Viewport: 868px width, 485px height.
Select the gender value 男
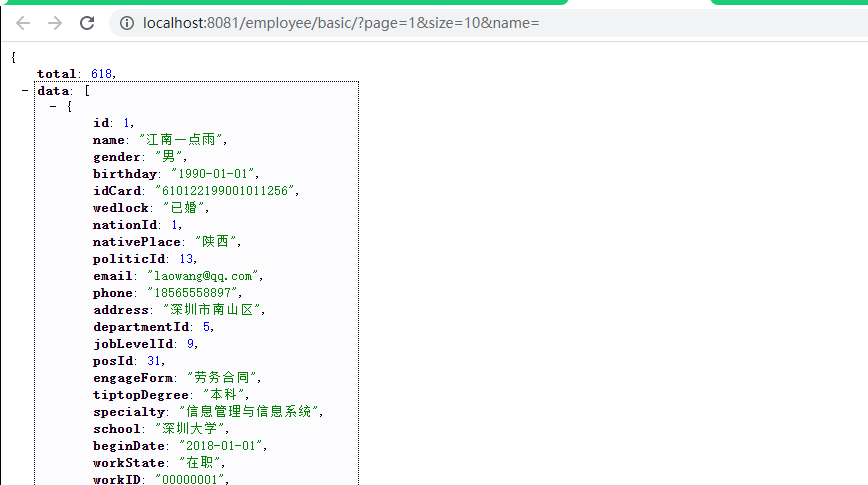pos(168,157)
